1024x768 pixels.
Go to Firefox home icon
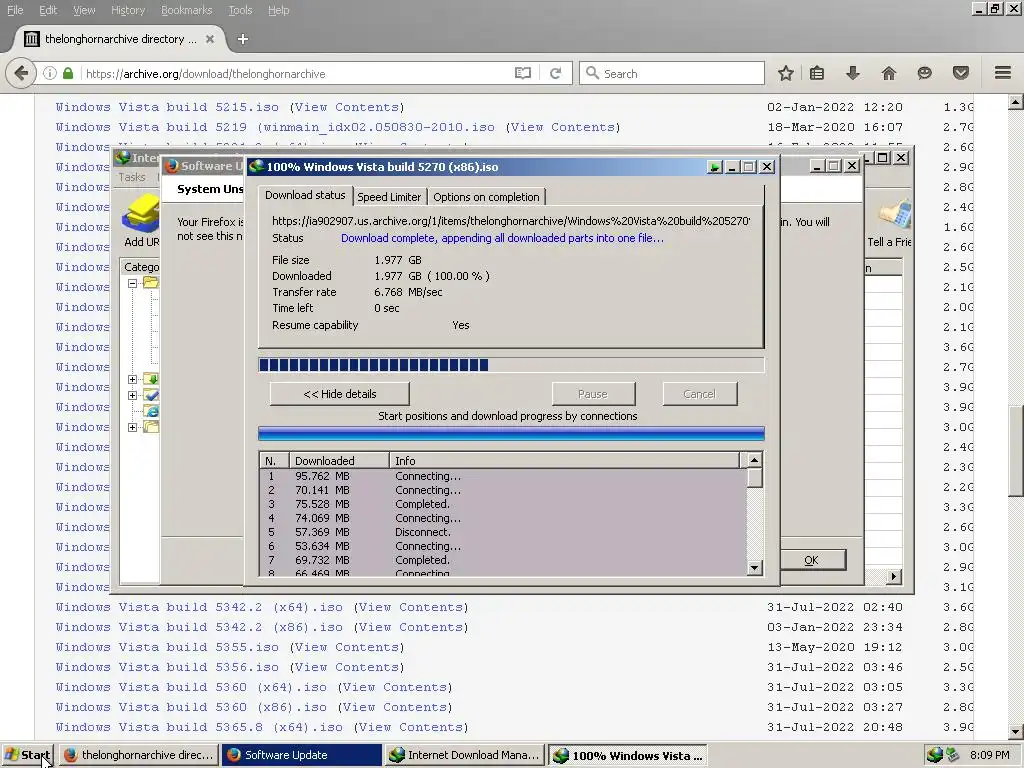[x=889, y=73]
